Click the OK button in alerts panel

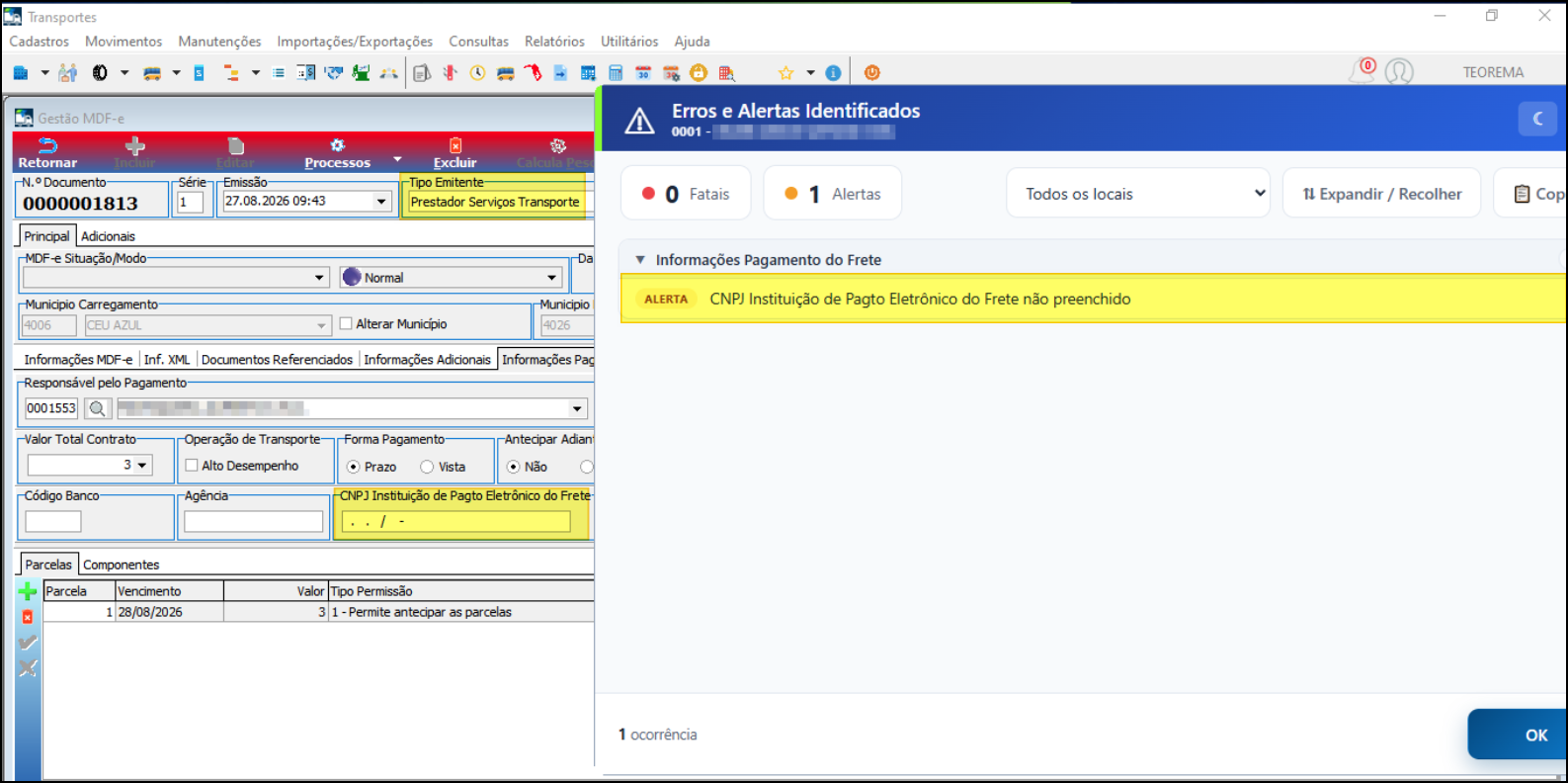[1518, 735]
